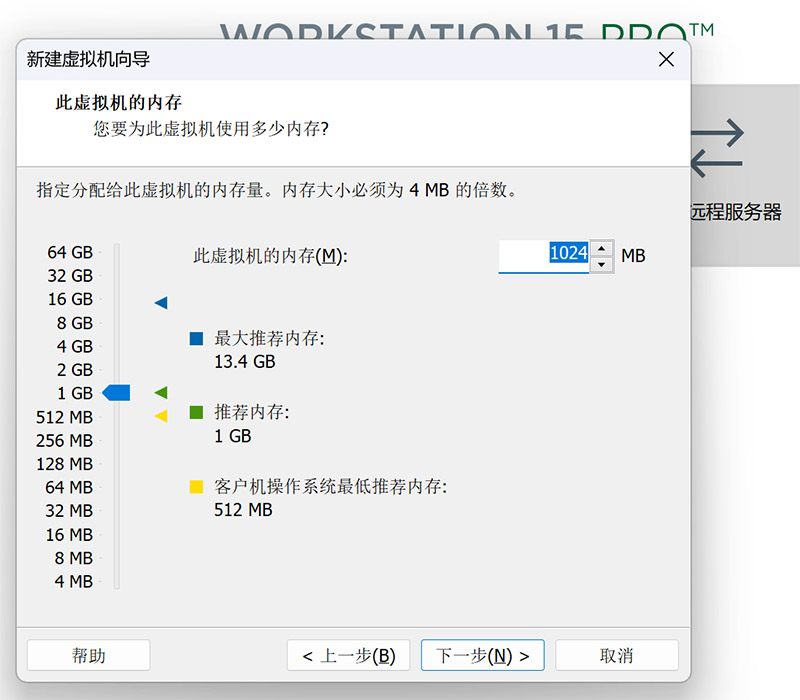Cancel the wizard with 取消
The width and height of the screenshot is (800, 700).
coord(617,655)
